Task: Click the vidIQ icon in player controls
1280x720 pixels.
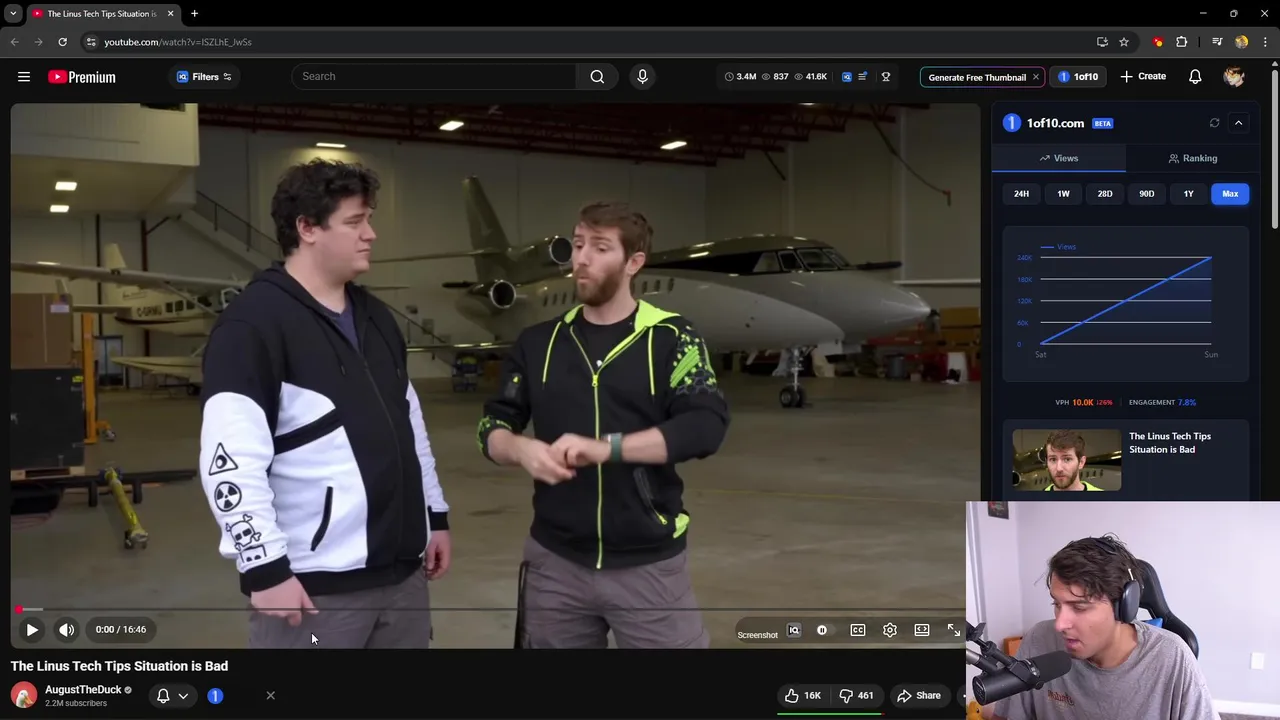Action: 793,630
